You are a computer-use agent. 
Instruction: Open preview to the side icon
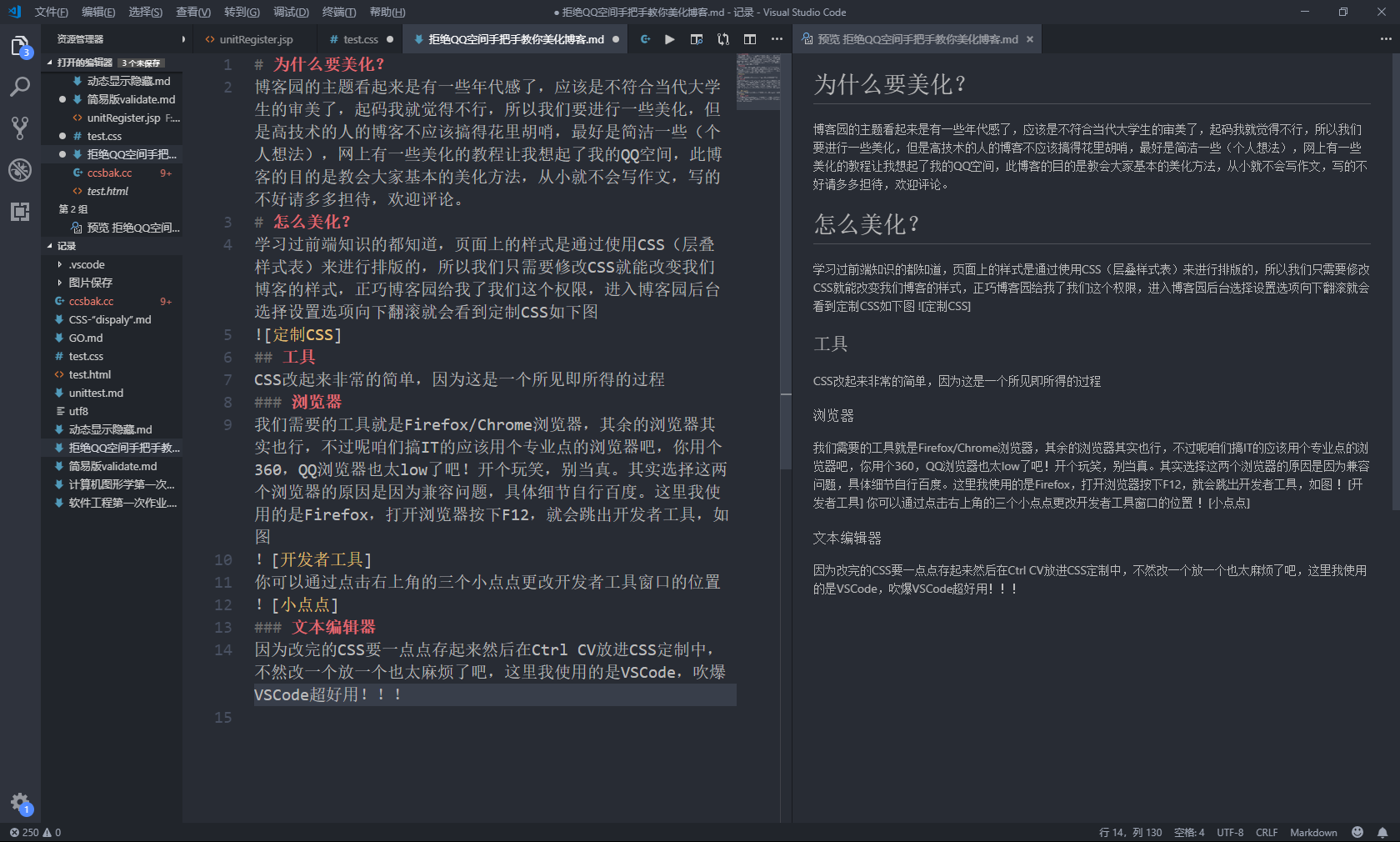click(x=697, y=39)
